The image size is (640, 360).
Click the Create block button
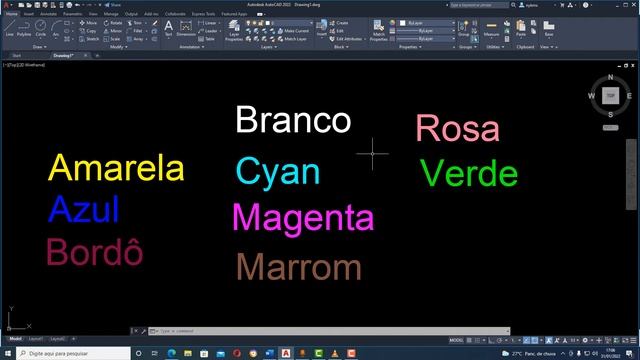point(339,23)
